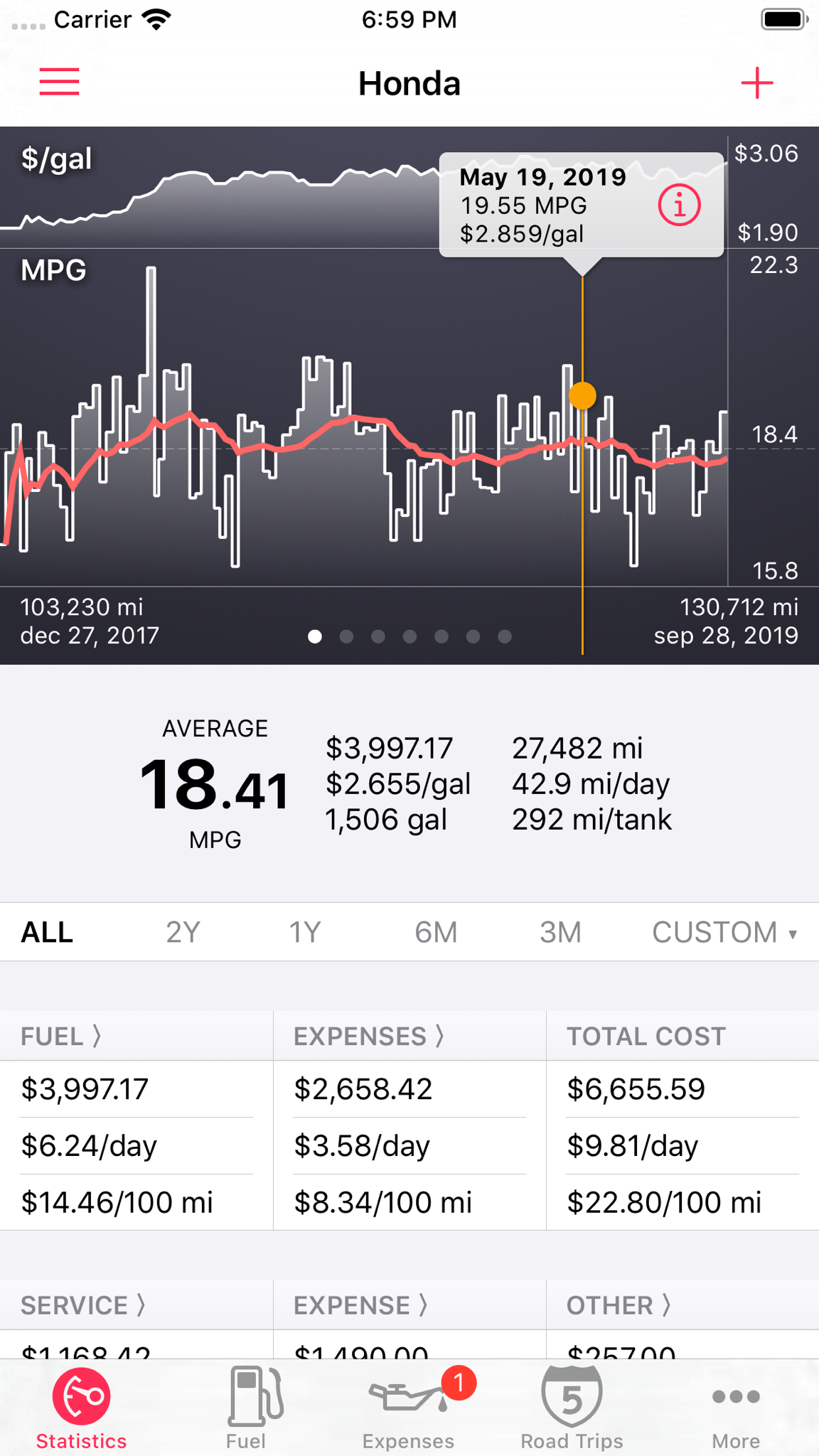This screenshot has height=1456, width=819.
Task: Tap the May 19, 2019 chart tooltip
Action: click(582, 205)
